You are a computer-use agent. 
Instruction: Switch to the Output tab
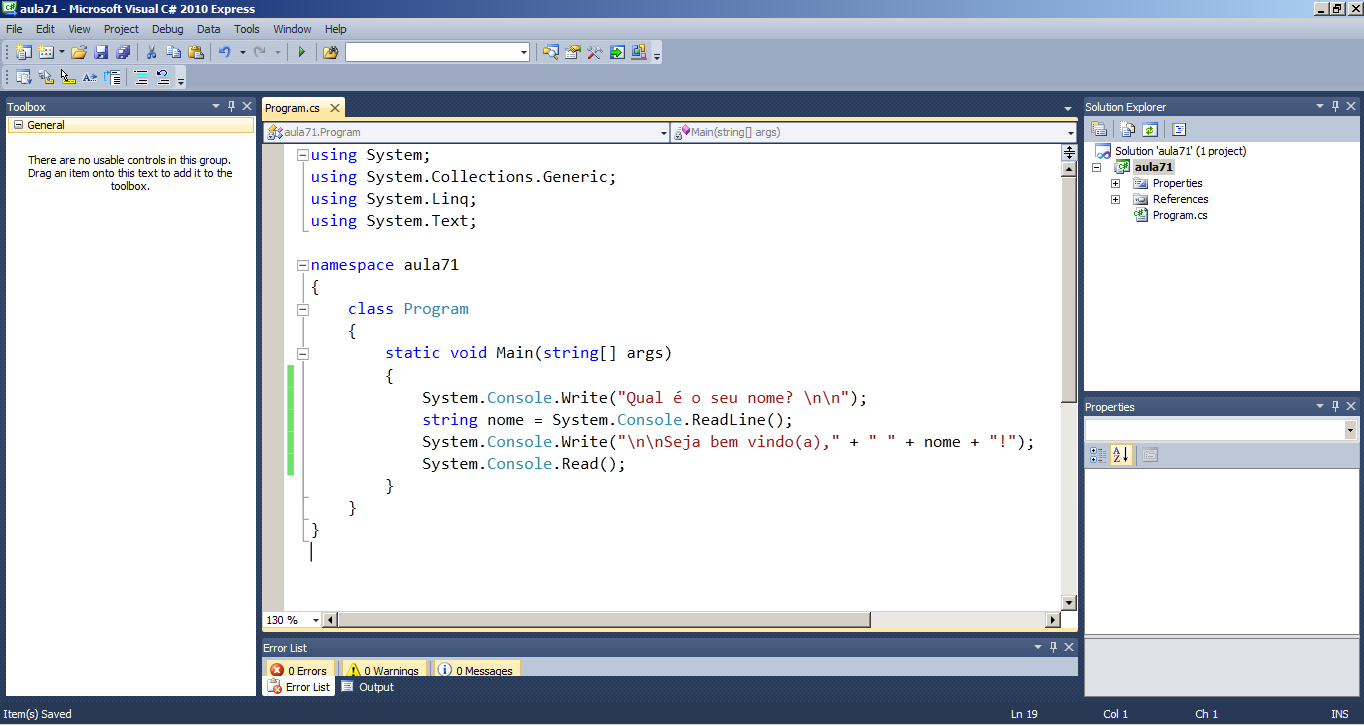point(368,687)
